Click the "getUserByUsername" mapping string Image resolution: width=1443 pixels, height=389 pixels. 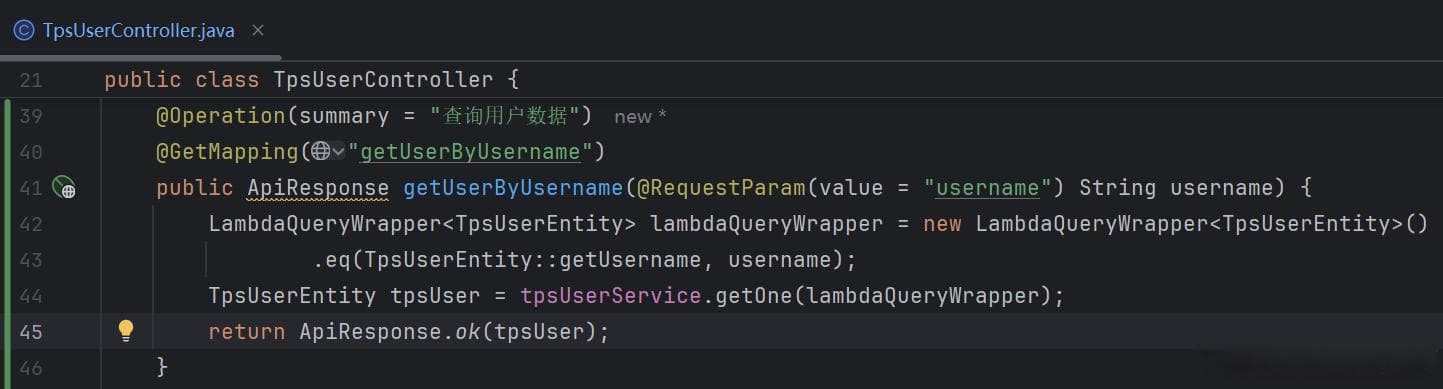pos(470,152)
